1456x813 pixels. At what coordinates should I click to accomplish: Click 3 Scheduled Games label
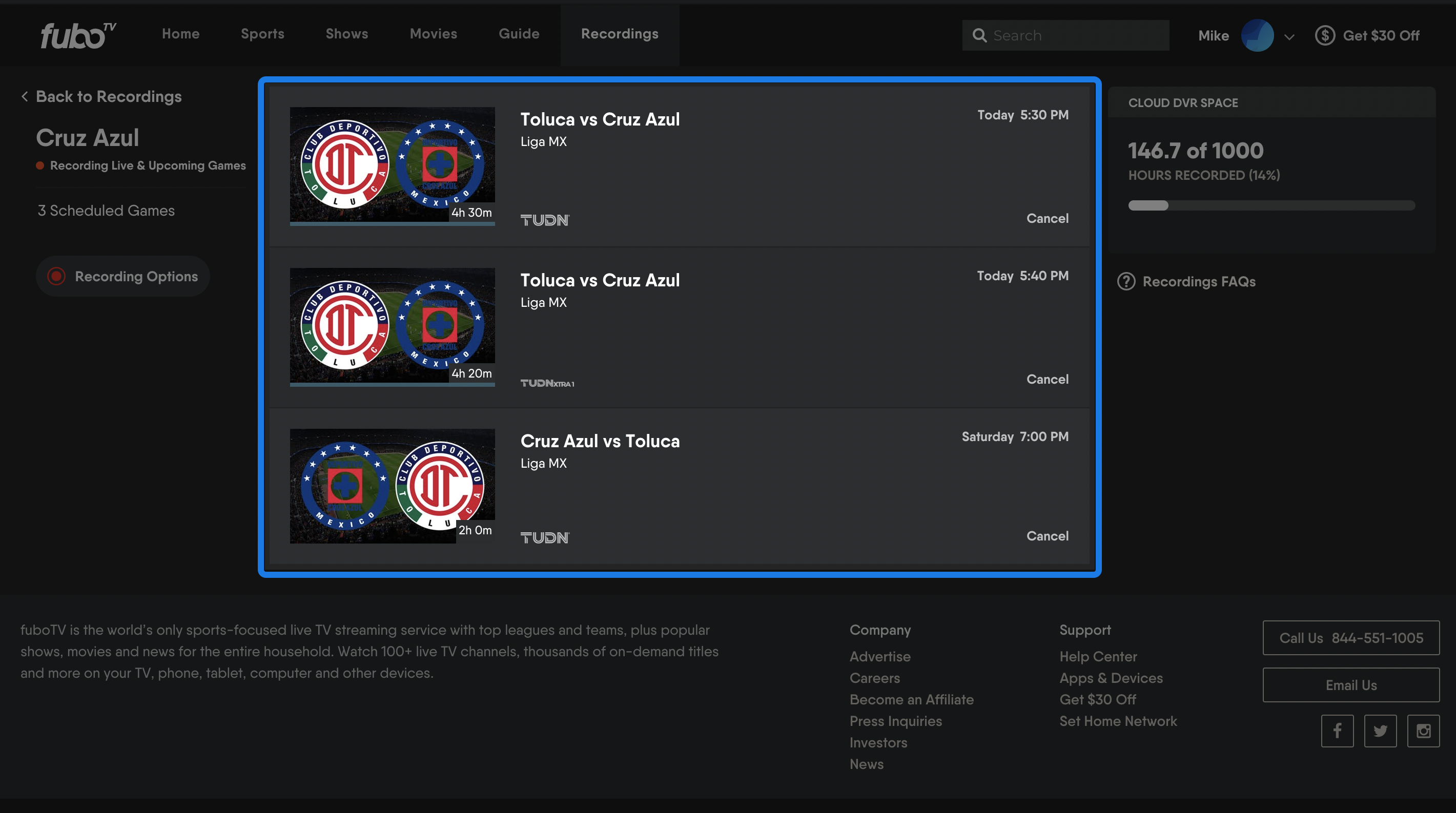point(106,210)
